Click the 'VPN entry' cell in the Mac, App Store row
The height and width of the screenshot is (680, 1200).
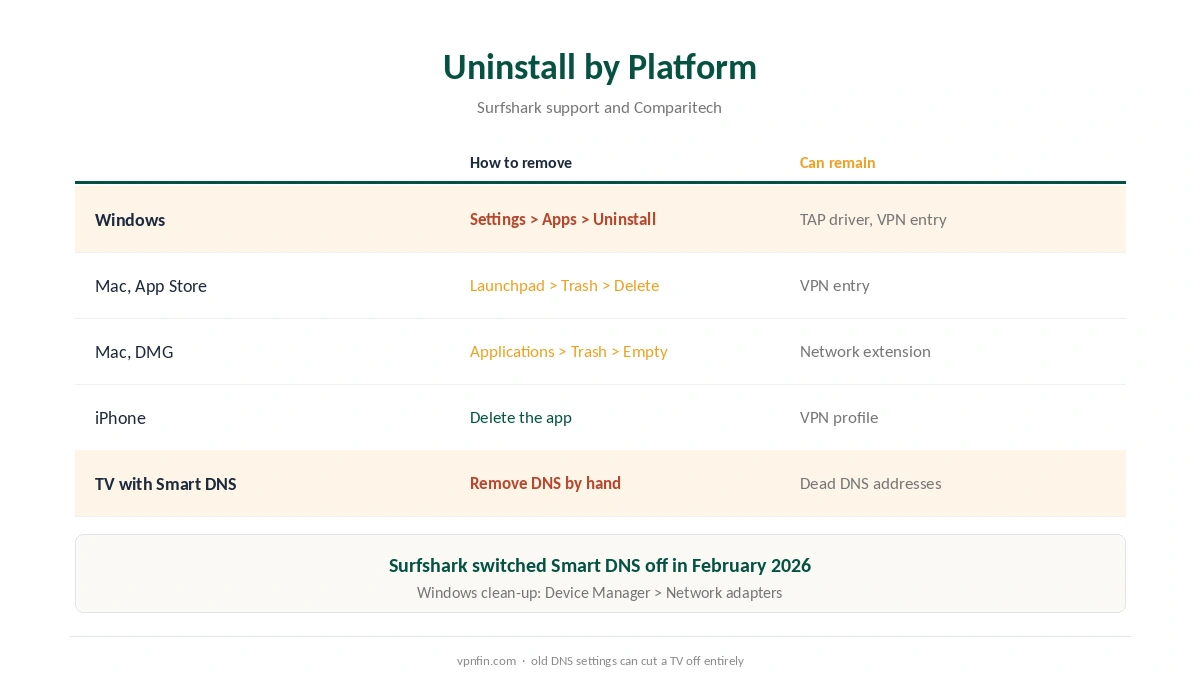(835, 285)
